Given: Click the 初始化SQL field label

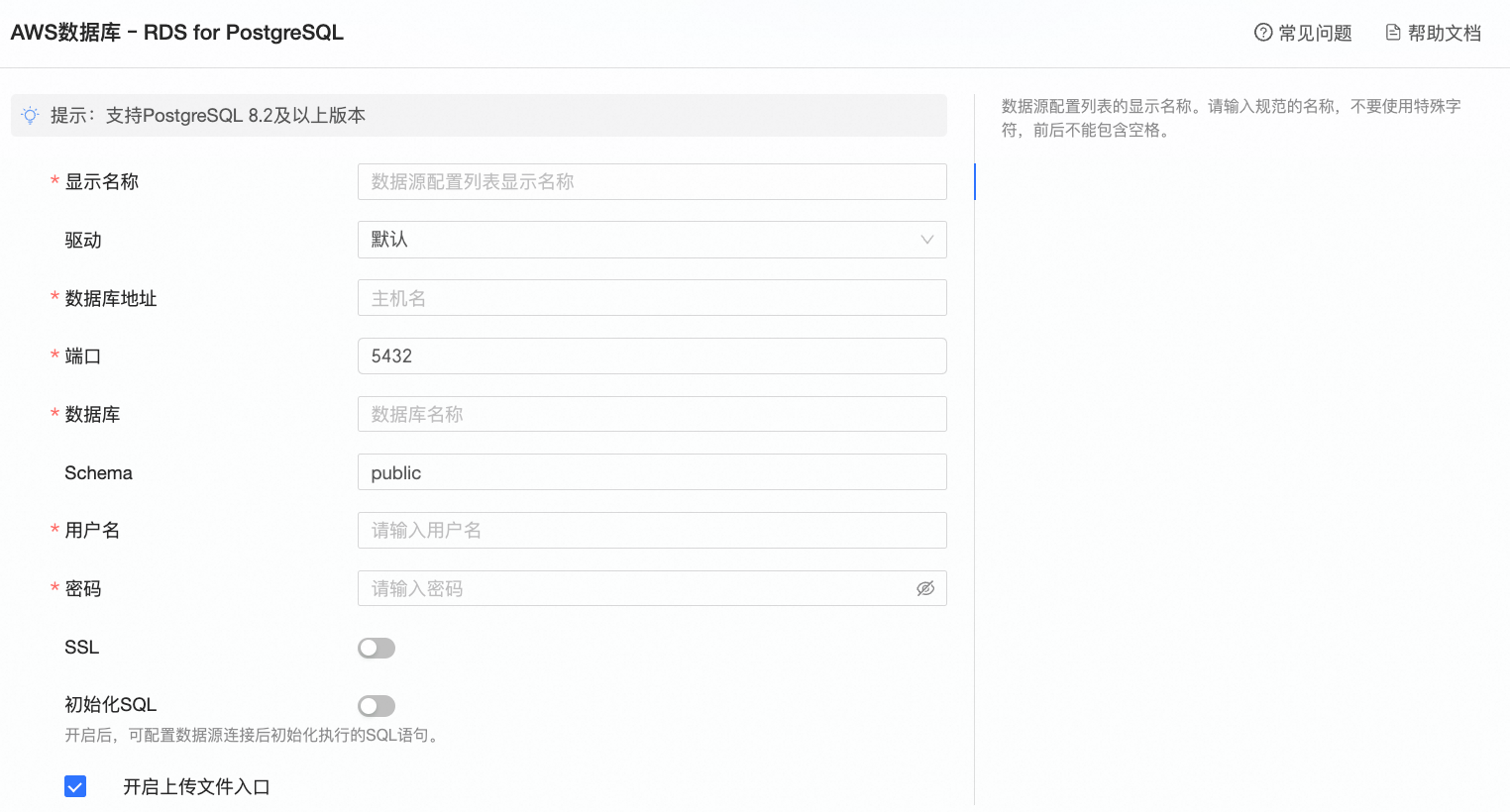Looking at the screenshot, I should 111,704.
